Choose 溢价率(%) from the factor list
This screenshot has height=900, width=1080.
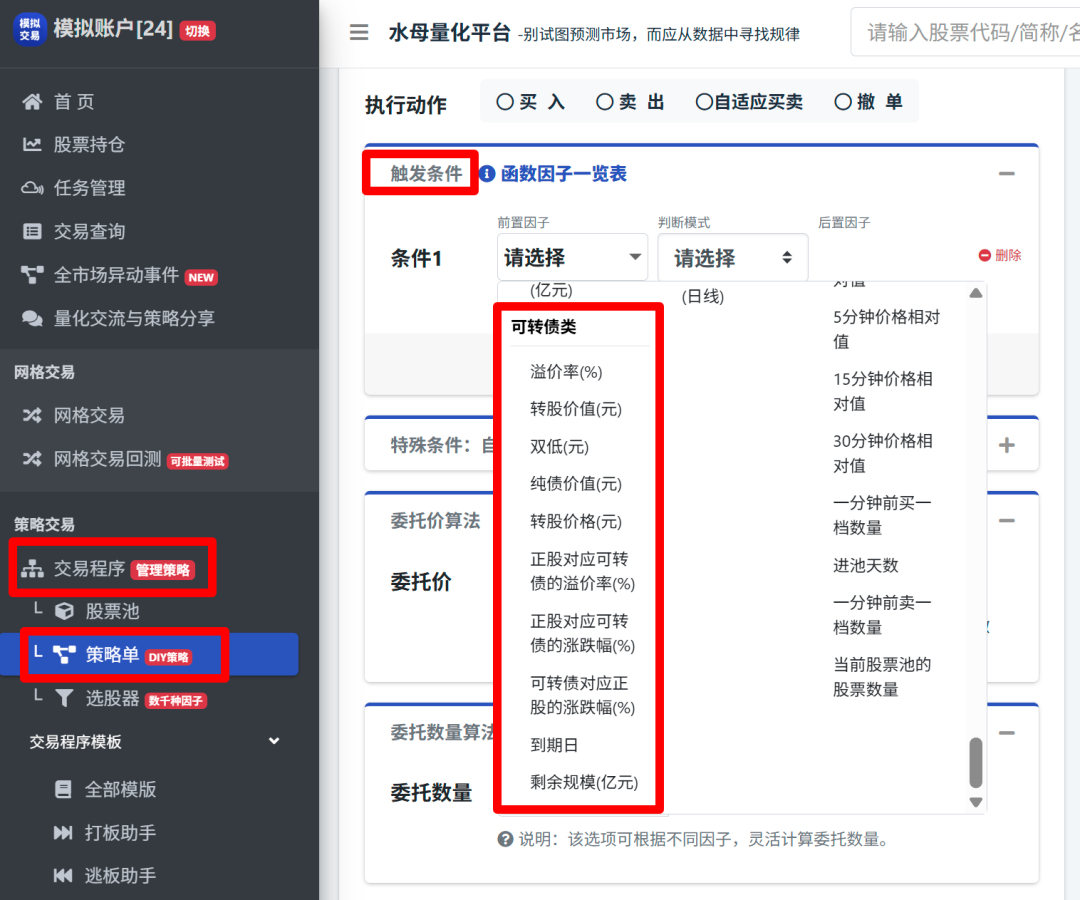(x=566, y=372)
